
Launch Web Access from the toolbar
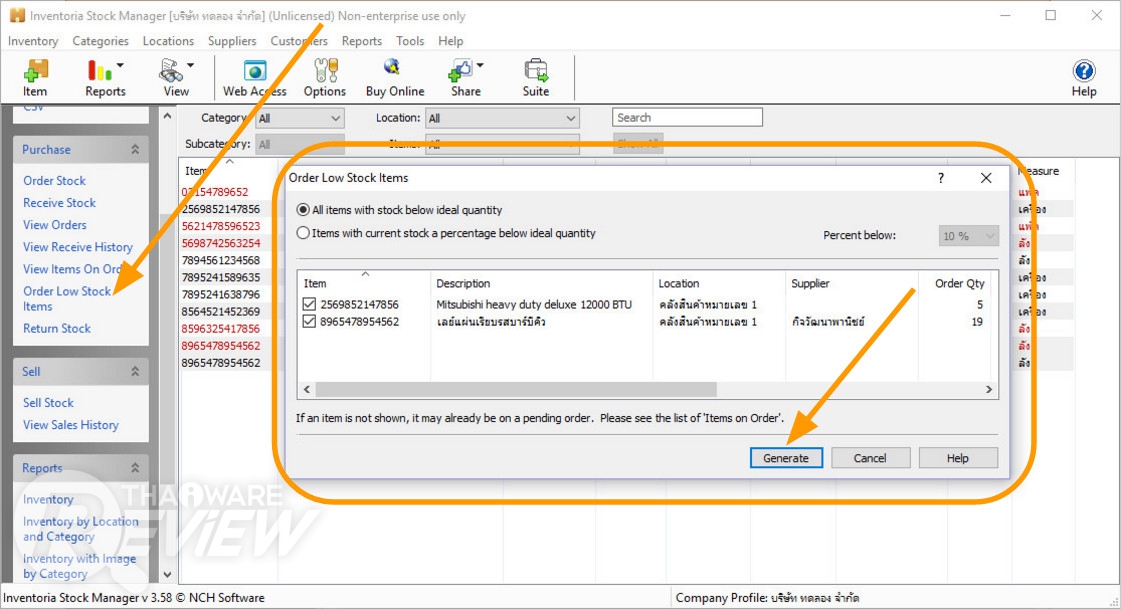(255, 77)
